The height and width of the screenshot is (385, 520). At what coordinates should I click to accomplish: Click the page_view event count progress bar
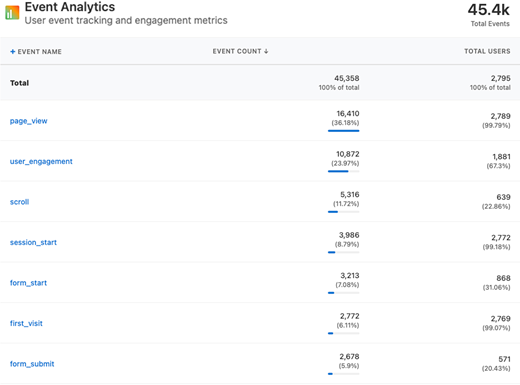343,131
